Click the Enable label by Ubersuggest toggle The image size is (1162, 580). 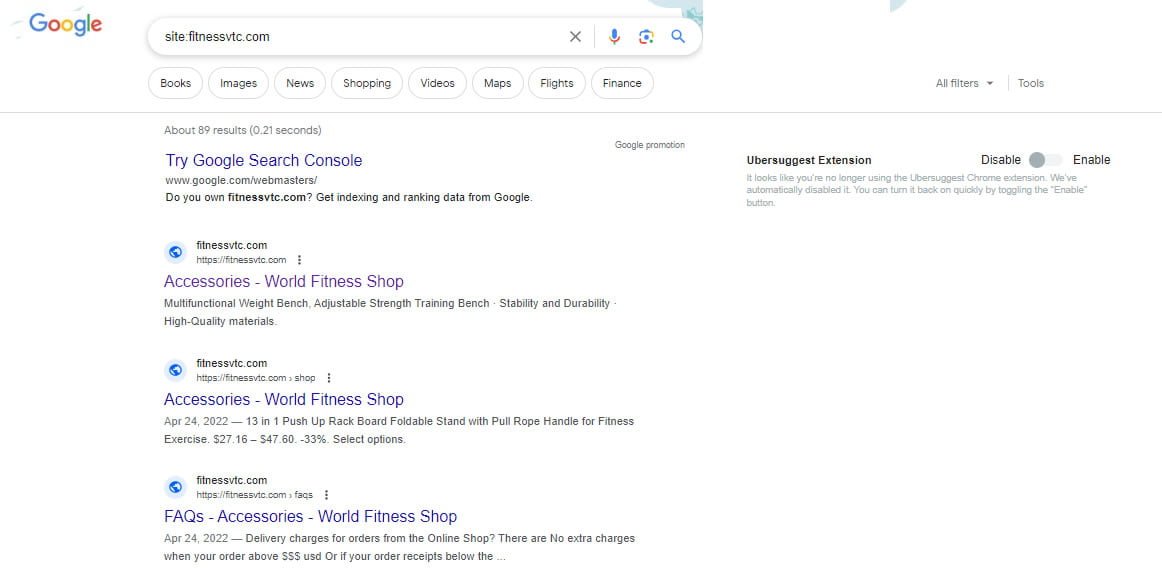coord(1092,160)
